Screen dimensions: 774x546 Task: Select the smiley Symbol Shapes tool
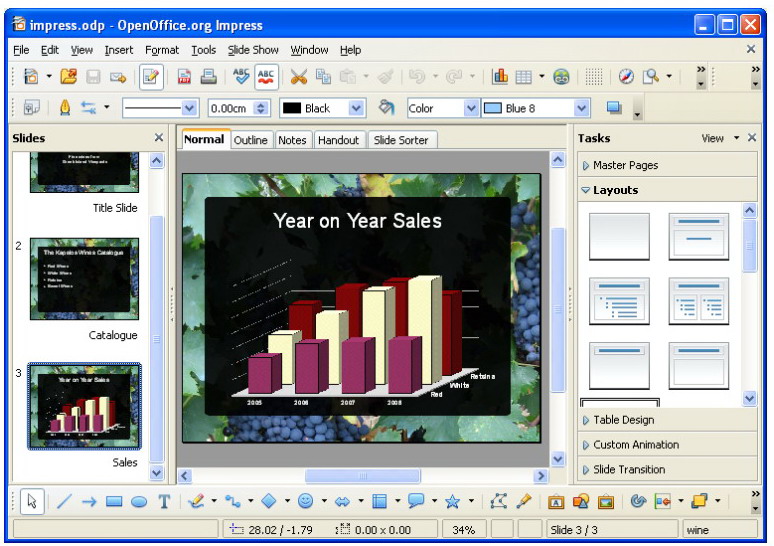[306, 502]
